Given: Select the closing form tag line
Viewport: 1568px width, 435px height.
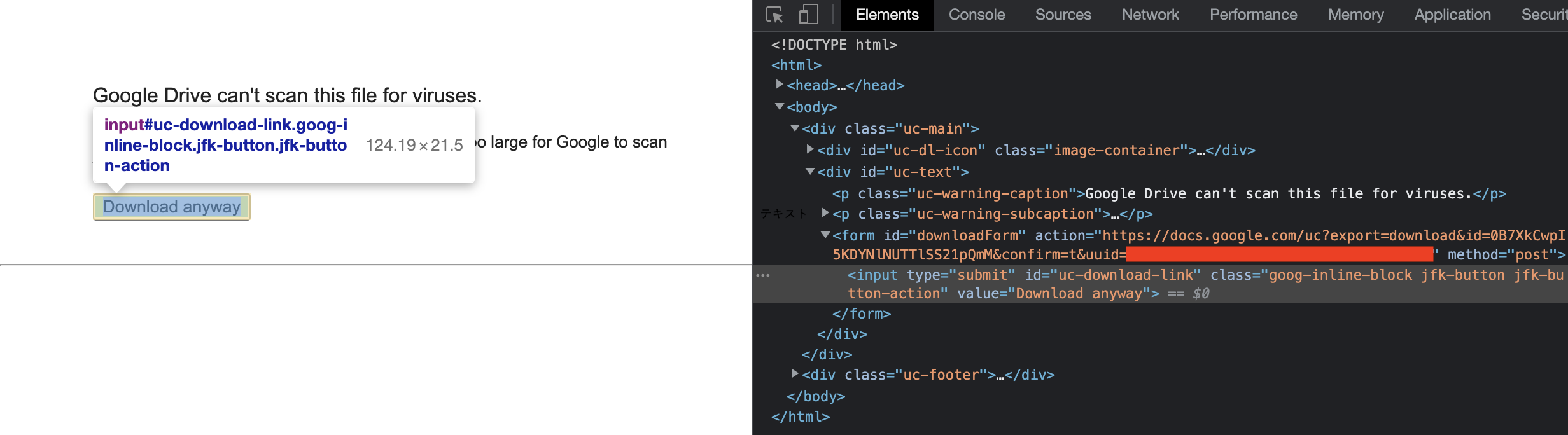Looking at the screenshot, I should 862,314.
